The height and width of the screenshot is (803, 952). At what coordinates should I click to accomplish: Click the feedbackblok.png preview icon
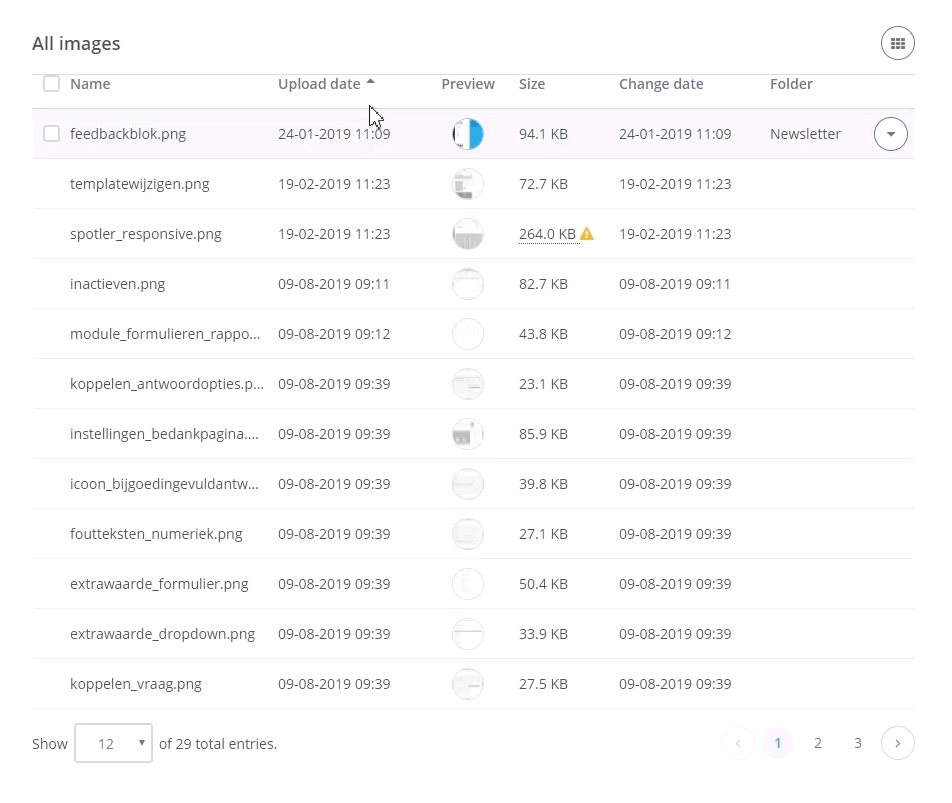tap(467, 133)
